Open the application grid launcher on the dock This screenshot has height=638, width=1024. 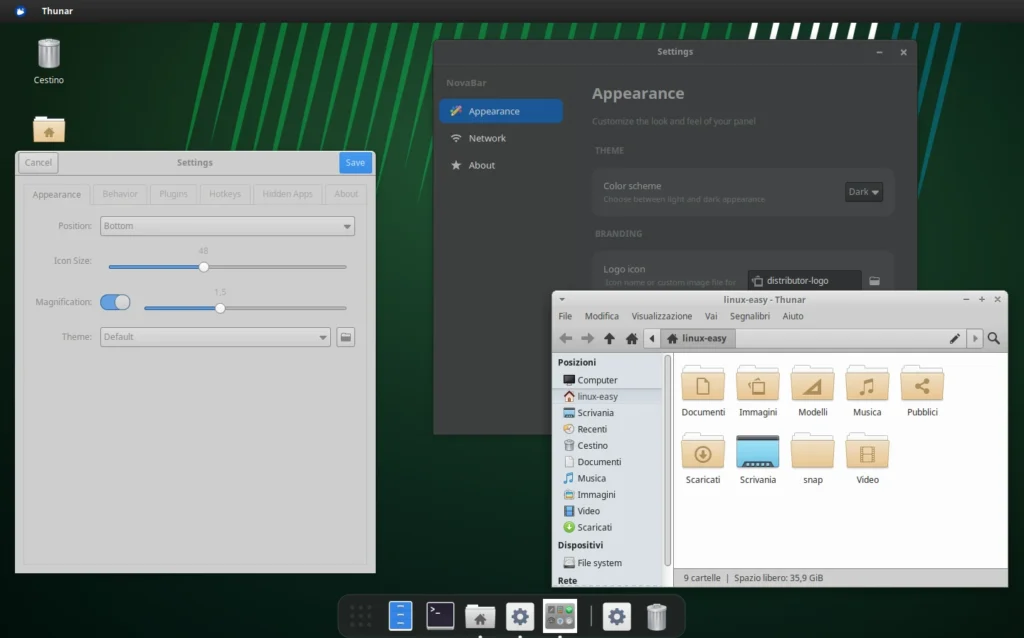(x=360, y=616)
